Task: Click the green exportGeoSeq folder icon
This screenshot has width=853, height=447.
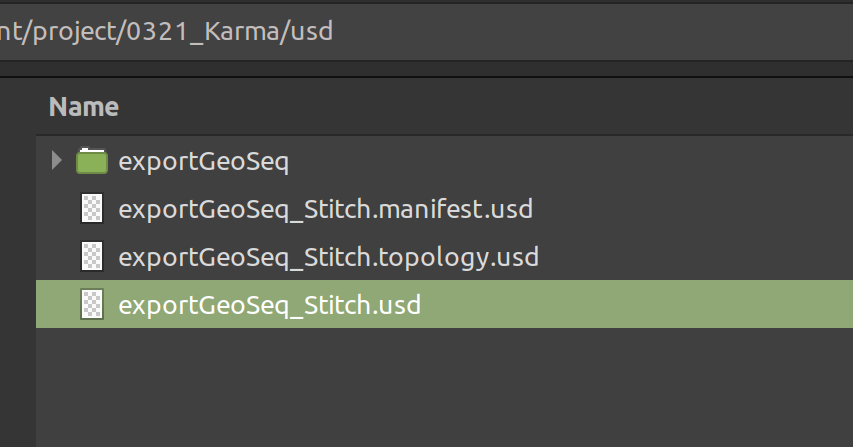Action: (x=92, y=161)
